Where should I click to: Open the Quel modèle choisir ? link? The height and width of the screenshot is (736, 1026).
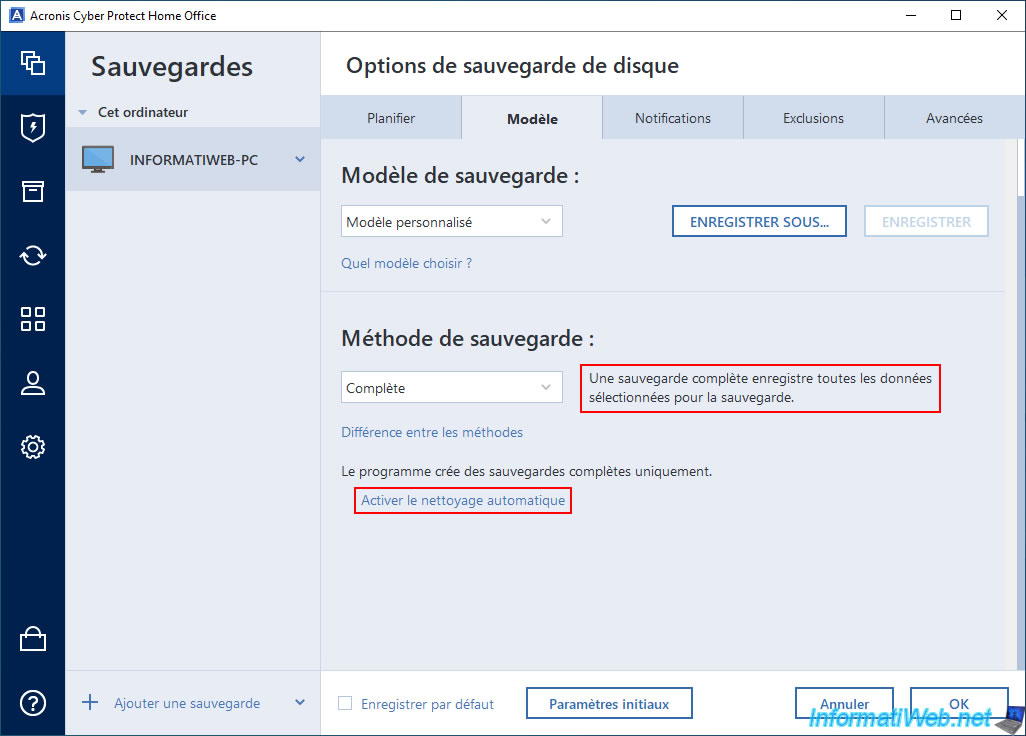point(406,263)
